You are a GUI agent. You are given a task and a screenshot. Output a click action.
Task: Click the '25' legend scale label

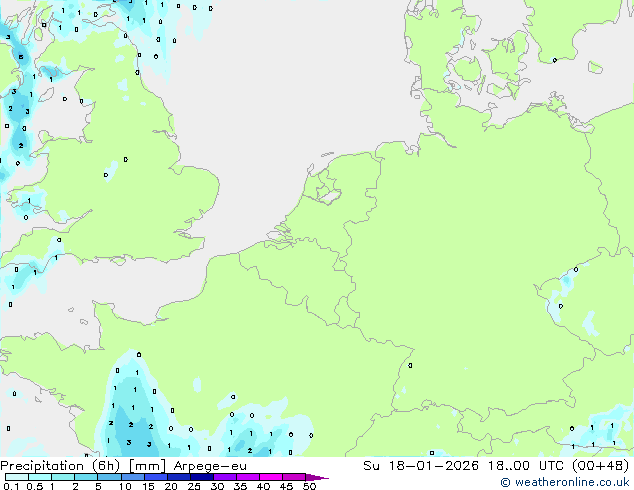tap(194, 486)
